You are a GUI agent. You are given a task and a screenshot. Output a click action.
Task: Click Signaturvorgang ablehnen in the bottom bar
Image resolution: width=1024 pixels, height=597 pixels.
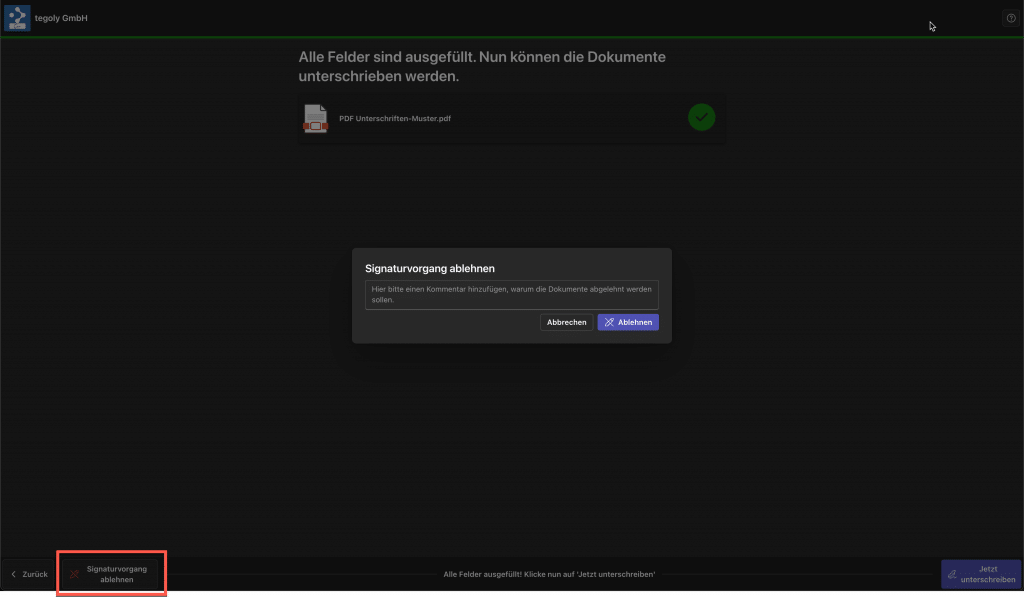[112, 574]
